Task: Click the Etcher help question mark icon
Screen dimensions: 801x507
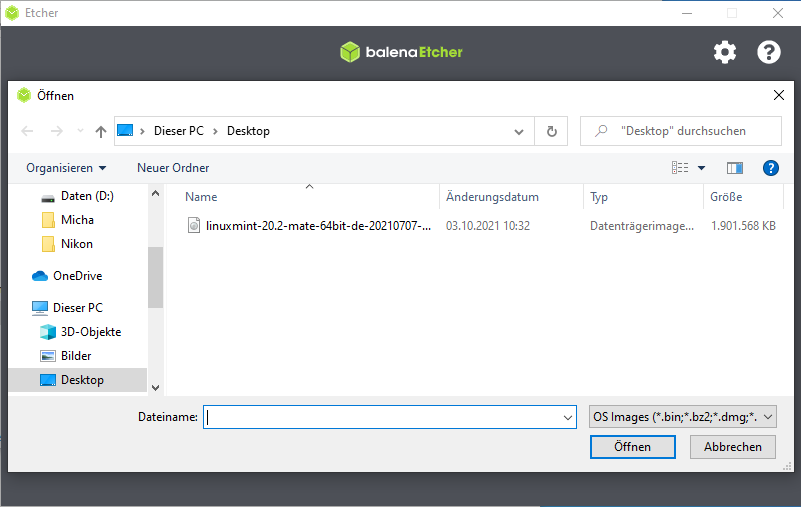Action: tap(768, 52)
